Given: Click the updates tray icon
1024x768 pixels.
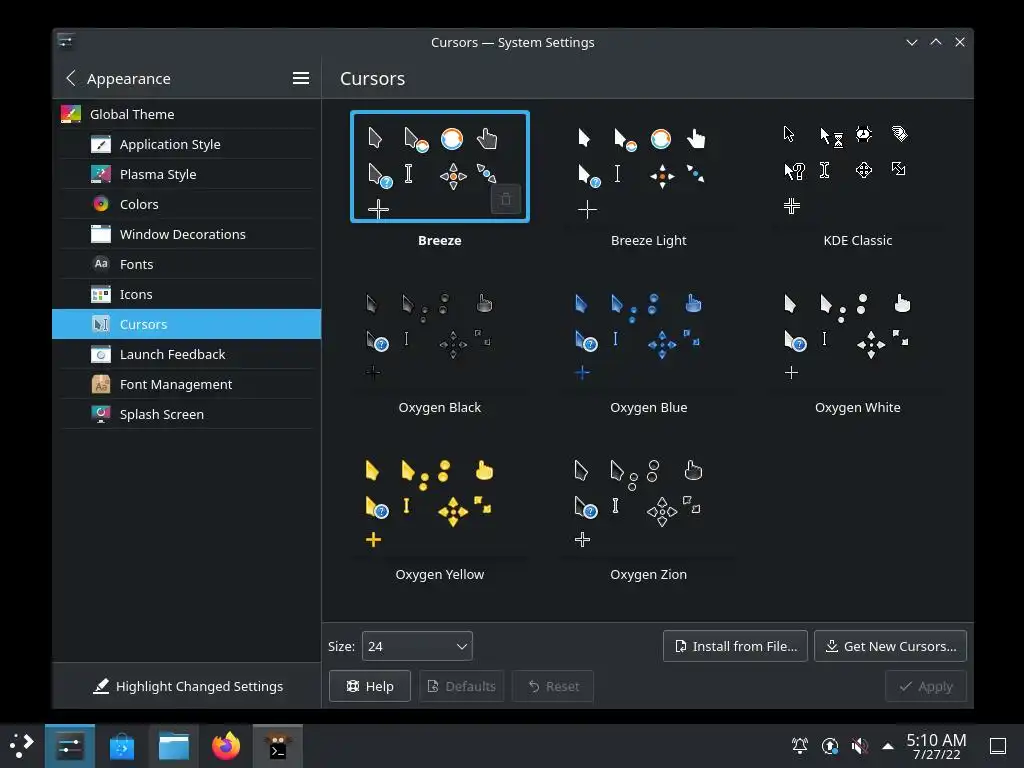Looking at the screenshot, I should 830,746.
